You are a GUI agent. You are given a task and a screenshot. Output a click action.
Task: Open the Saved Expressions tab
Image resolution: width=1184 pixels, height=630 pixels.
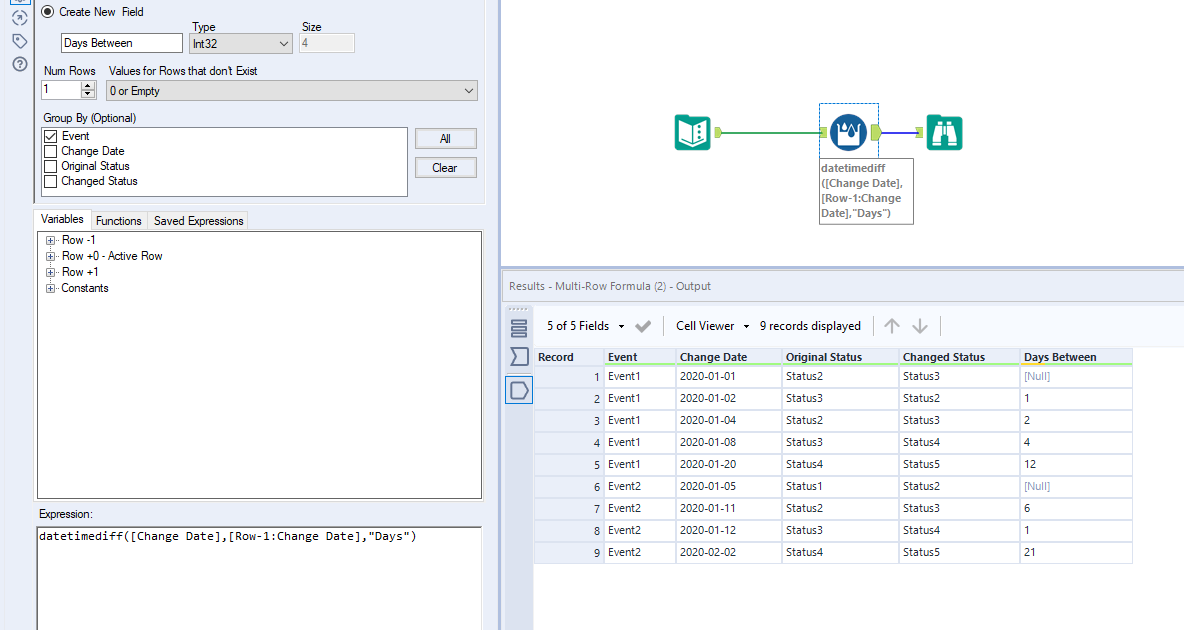click(x=197, y=219)
